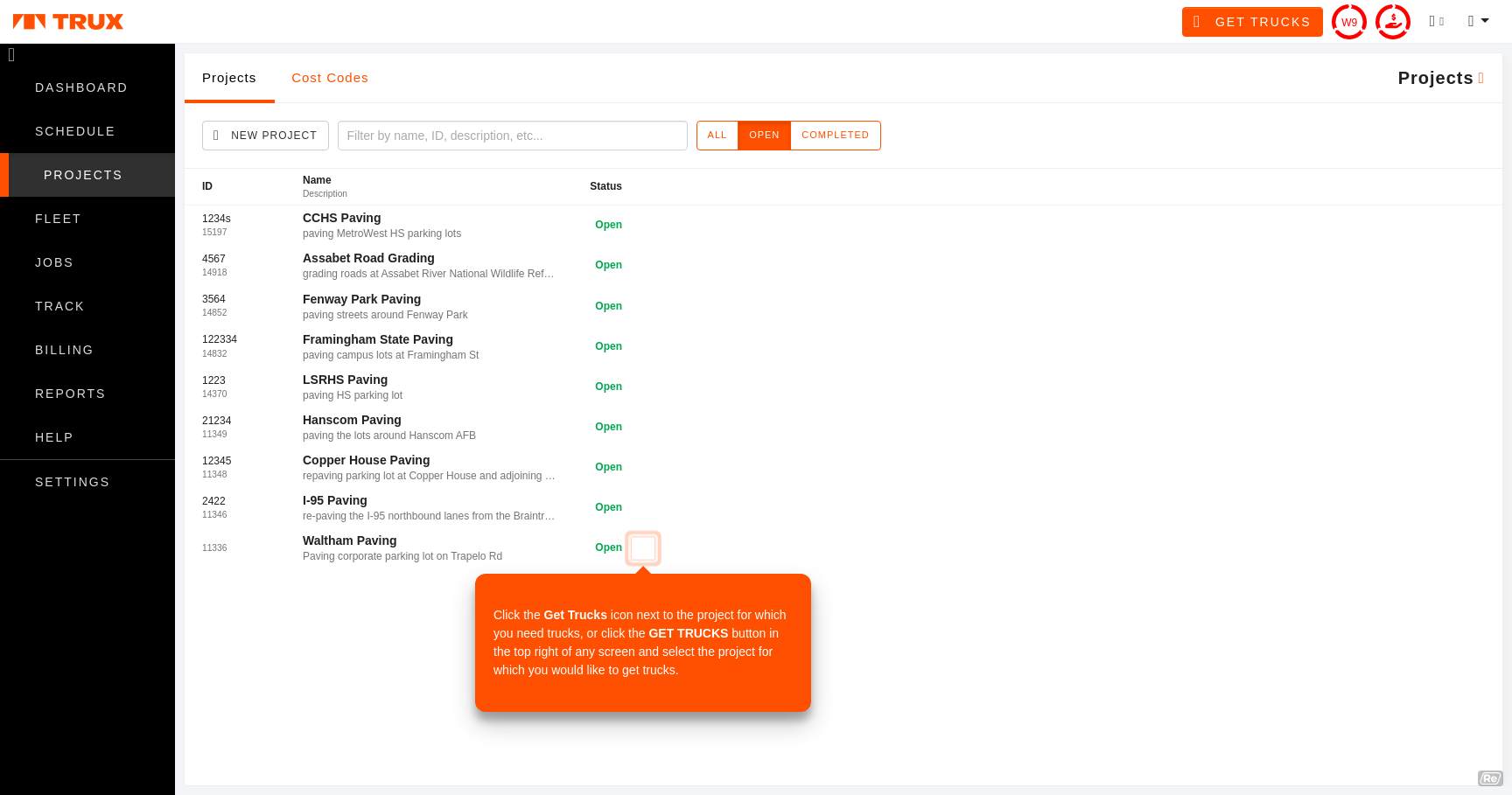Select the OPEN status filter
This screenshot has height=795, width=1512.
tap(764, 136)
